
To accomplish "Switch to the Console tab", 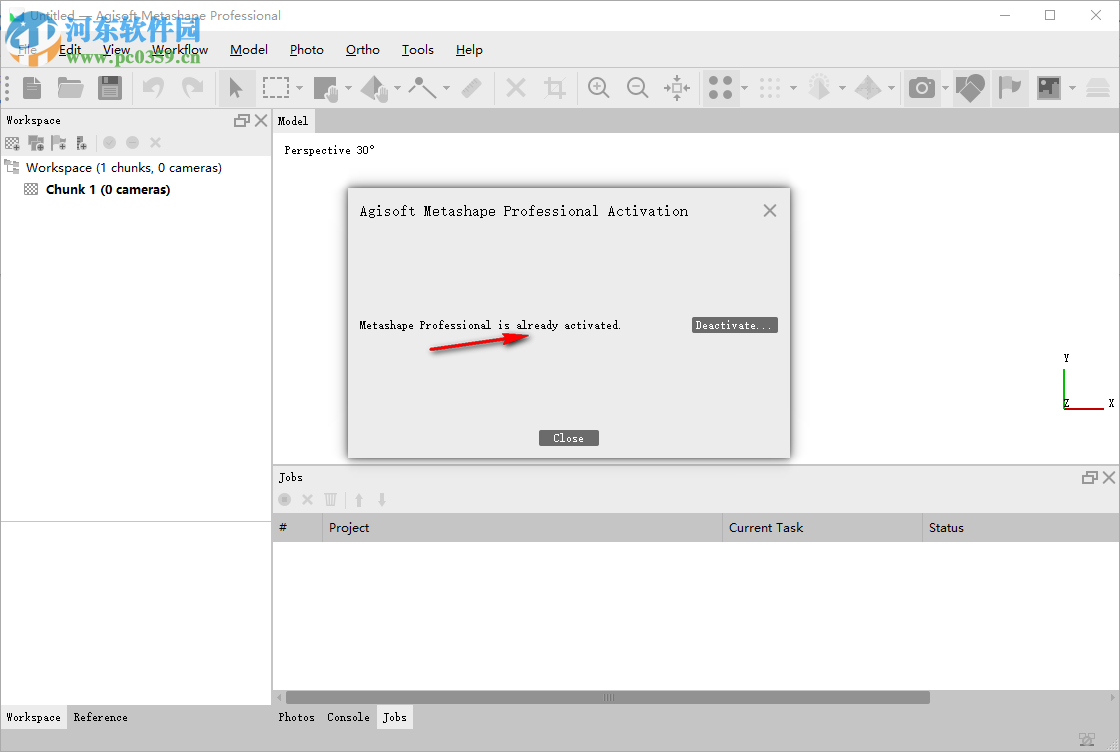I will (x=348, y=717).
